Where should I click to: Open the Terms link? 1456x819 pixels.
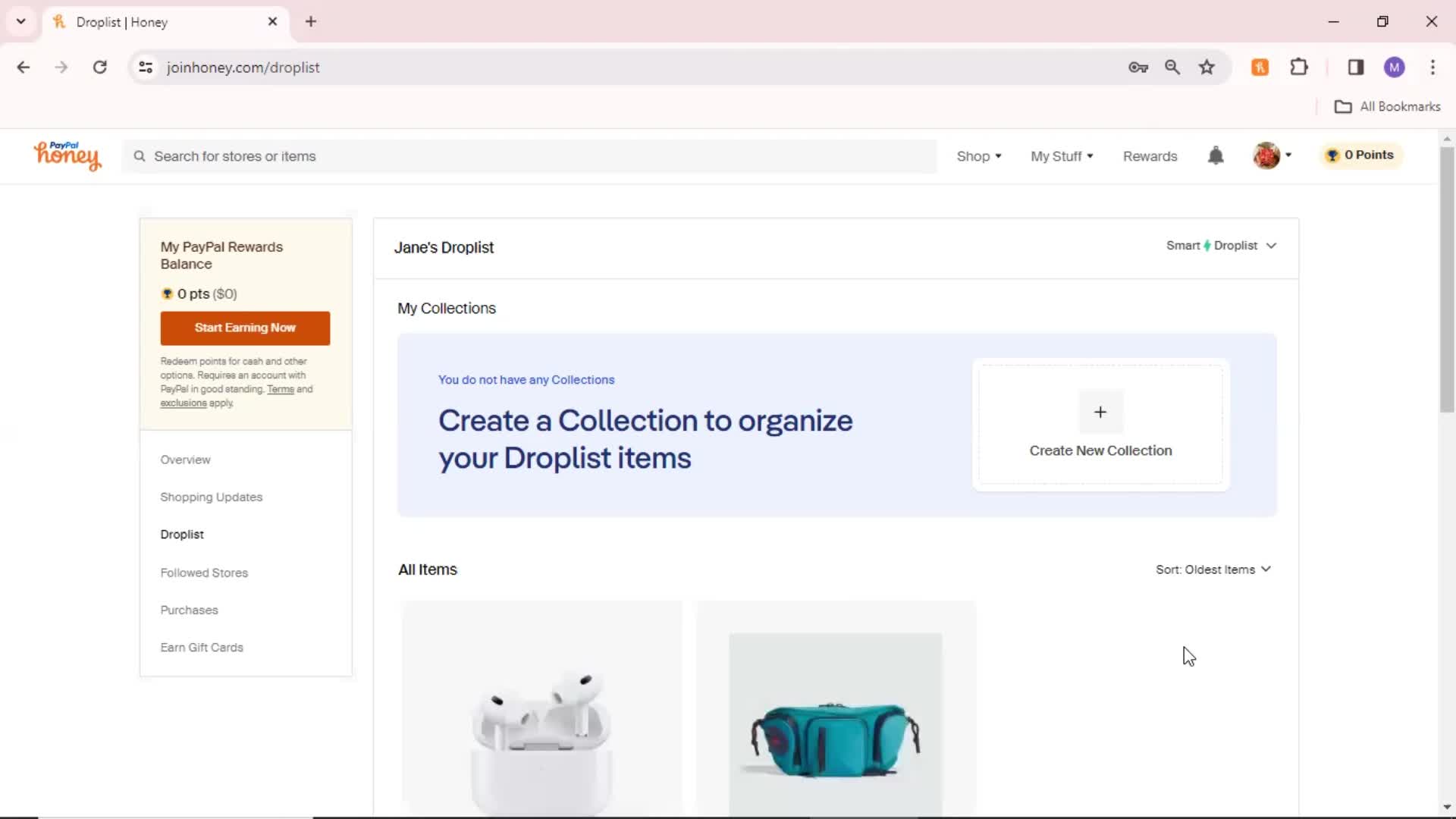[280, 389]
